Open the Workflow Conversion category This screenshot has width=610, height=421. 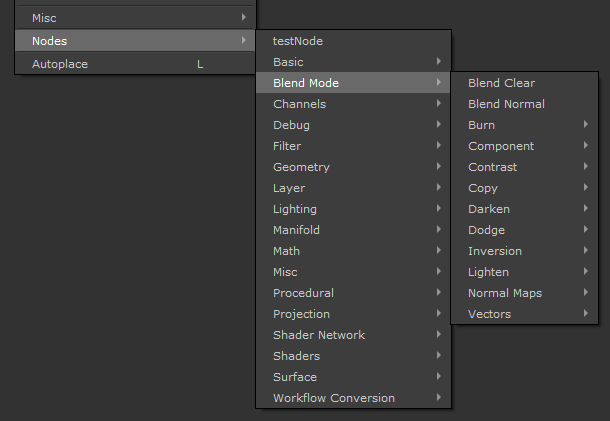[333, 398]
